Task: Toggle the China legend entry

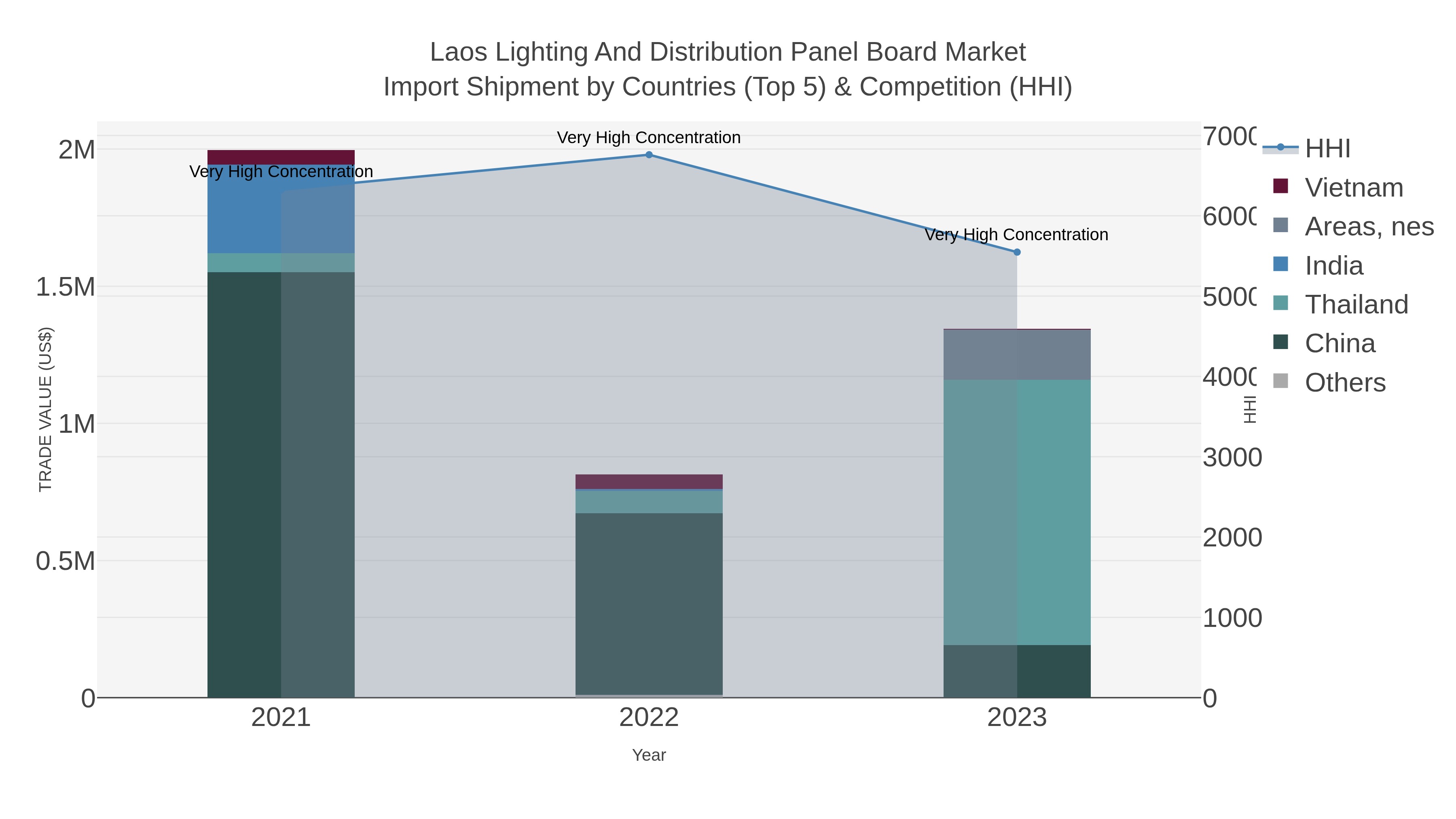Action: pos(1324,343)
